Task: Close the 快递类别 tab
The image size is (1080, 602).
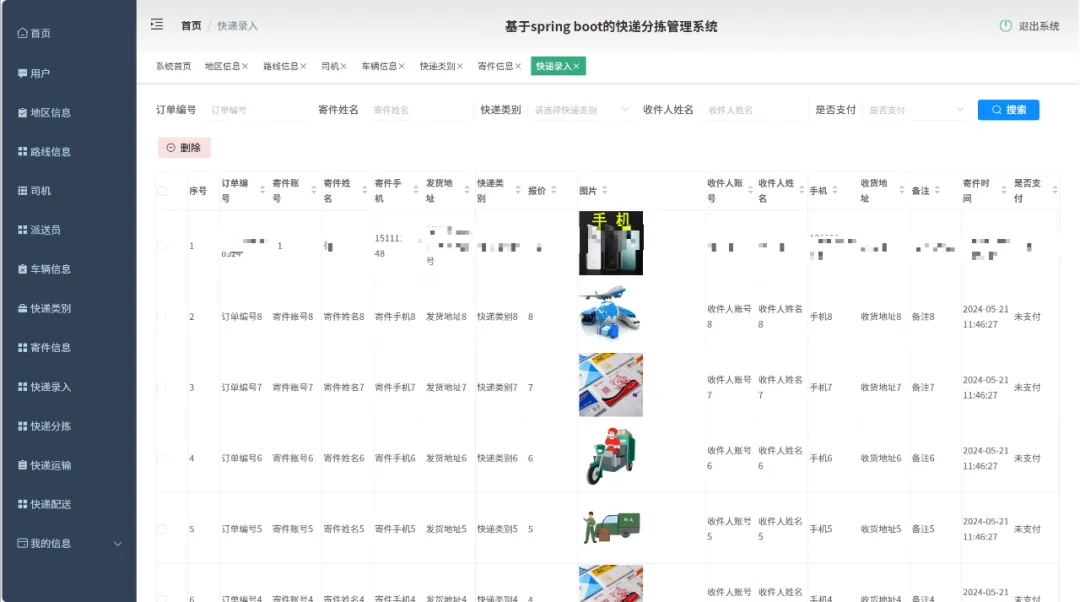Action: click(459, 66)
